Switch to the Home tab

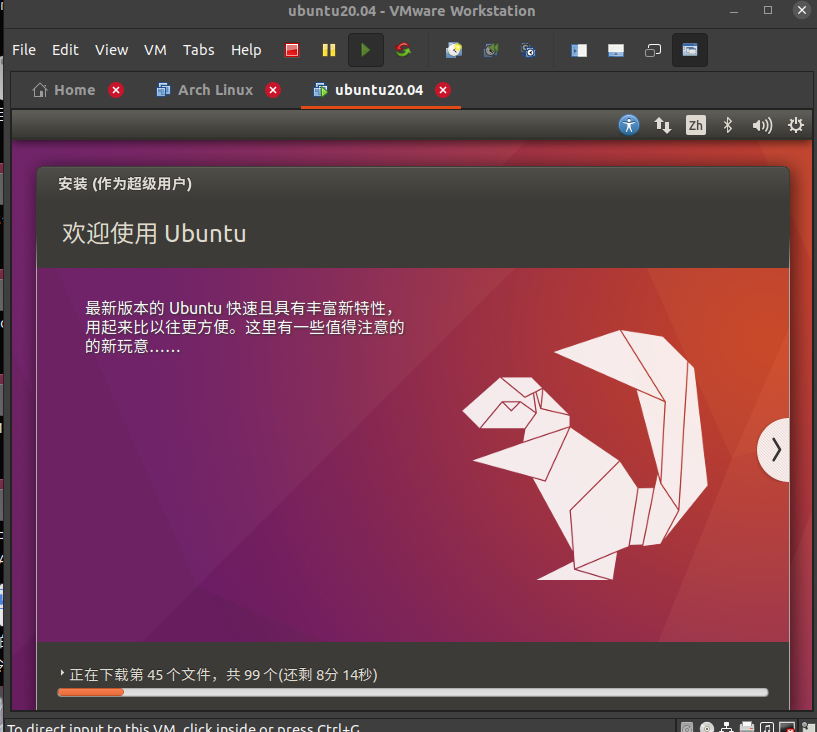tap(70, 89)
